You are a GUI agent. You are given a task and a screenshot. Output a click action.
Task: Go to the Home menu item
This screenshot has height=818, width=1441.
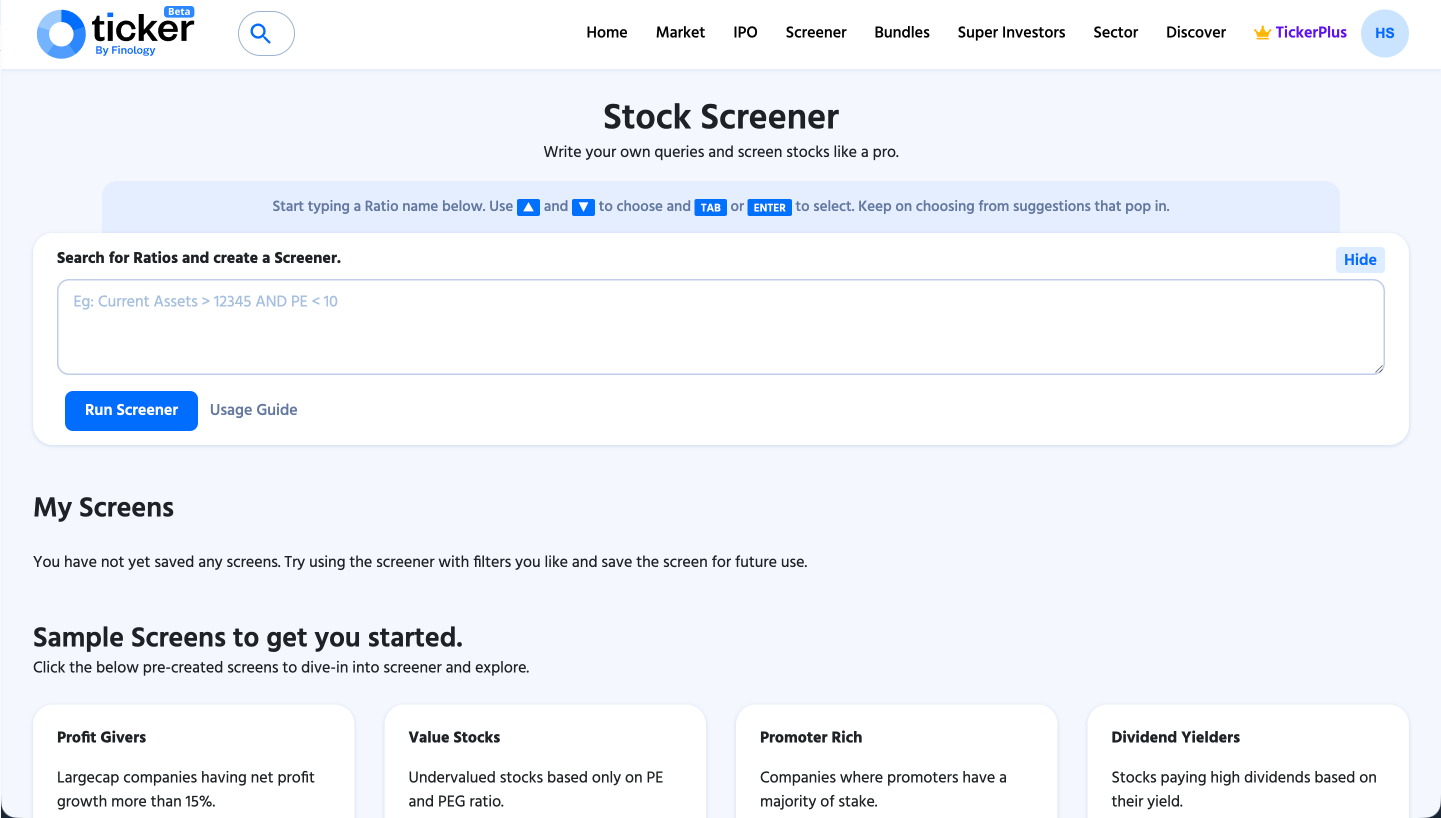click(606, 32)
